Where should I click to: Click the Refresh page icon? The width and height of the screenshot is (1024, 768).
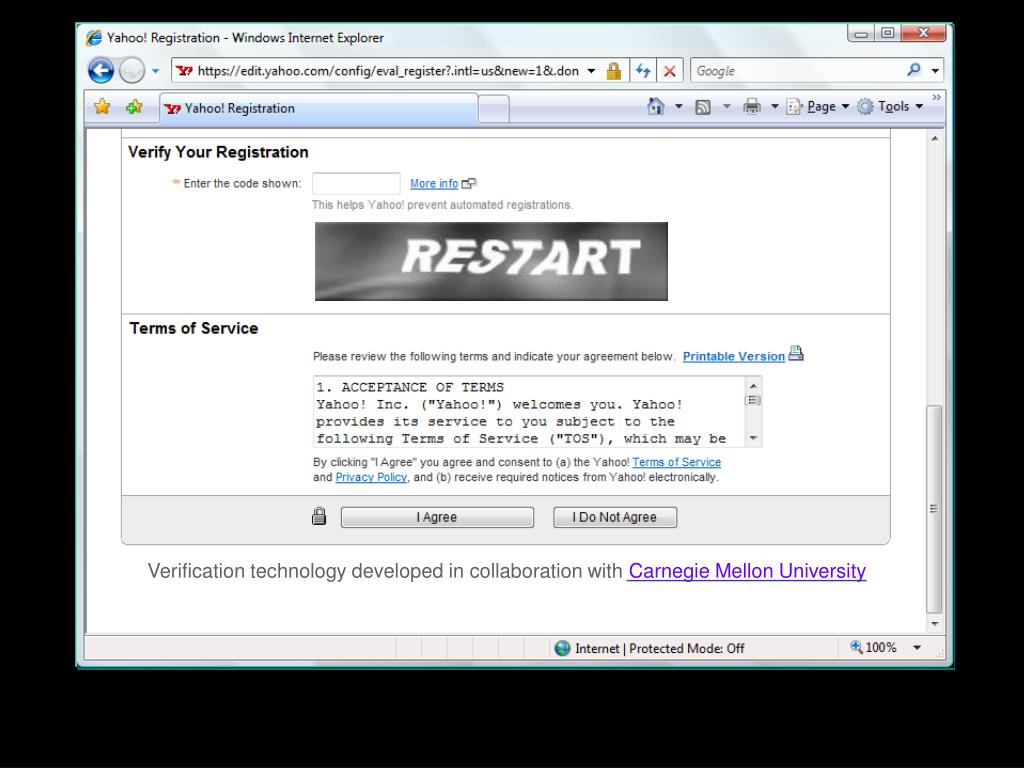[643, 71]
